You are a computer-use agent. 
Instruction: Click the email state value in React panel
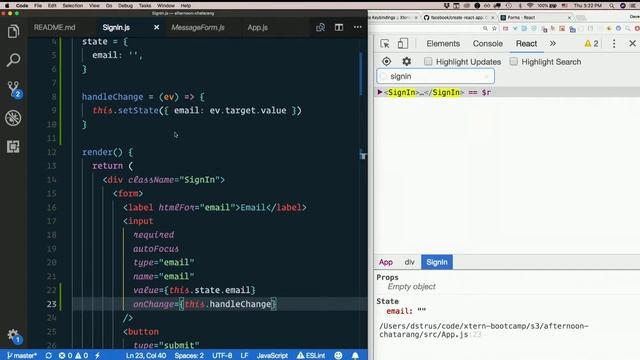[421, 311]
